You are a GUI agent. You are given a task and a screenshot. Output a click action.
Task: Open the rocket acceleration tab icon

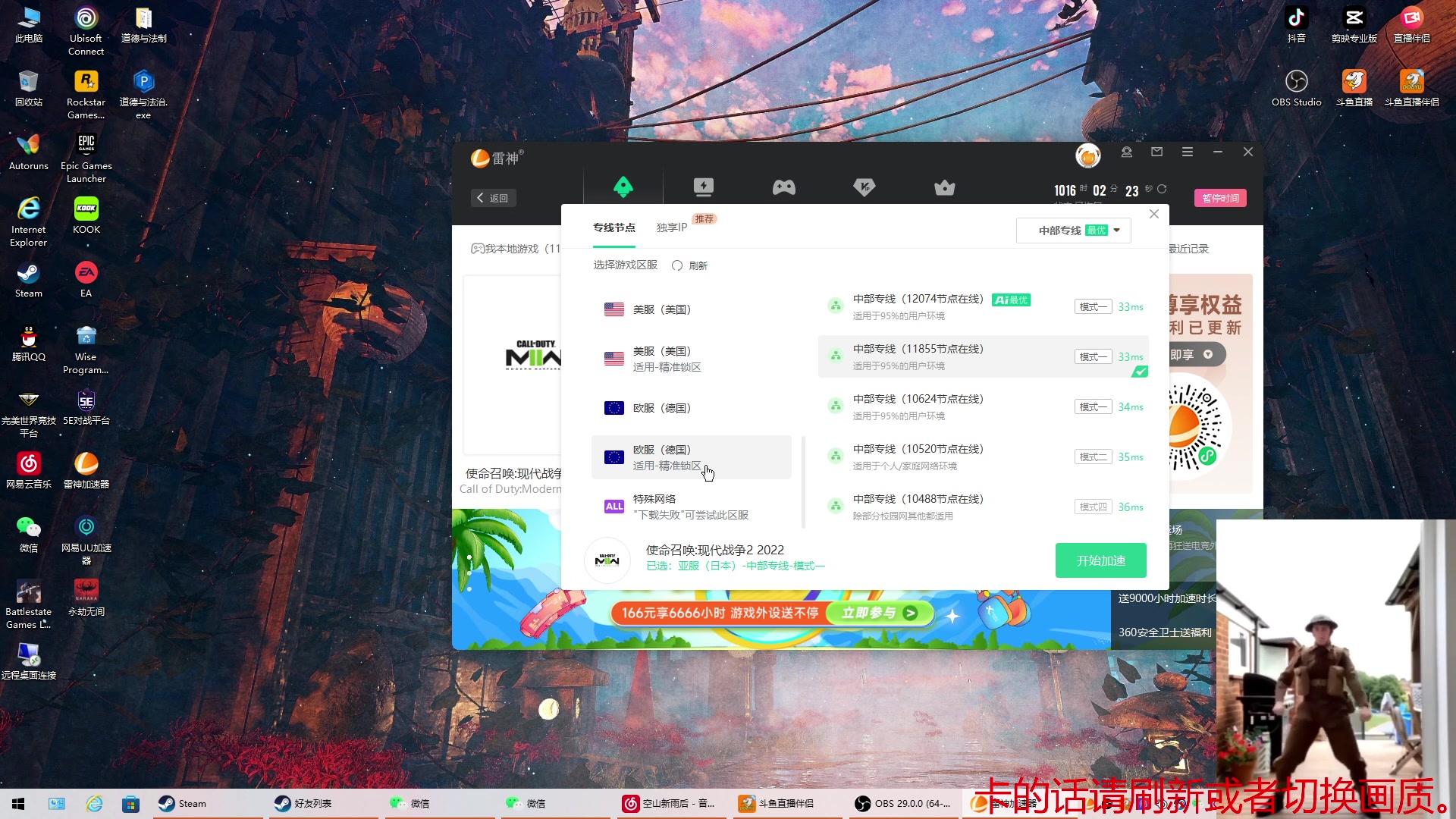click(x=623, y=187)
